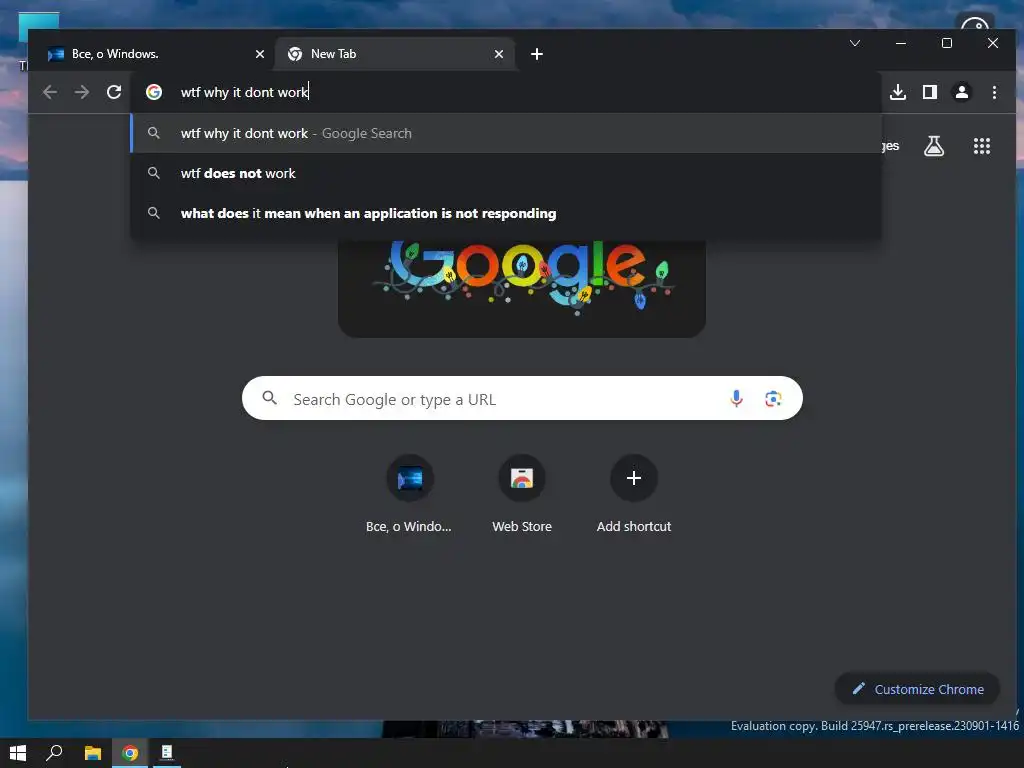Maximize the Chrome window
Viewport: 1024px width, 768px height.
coord(946,43)
